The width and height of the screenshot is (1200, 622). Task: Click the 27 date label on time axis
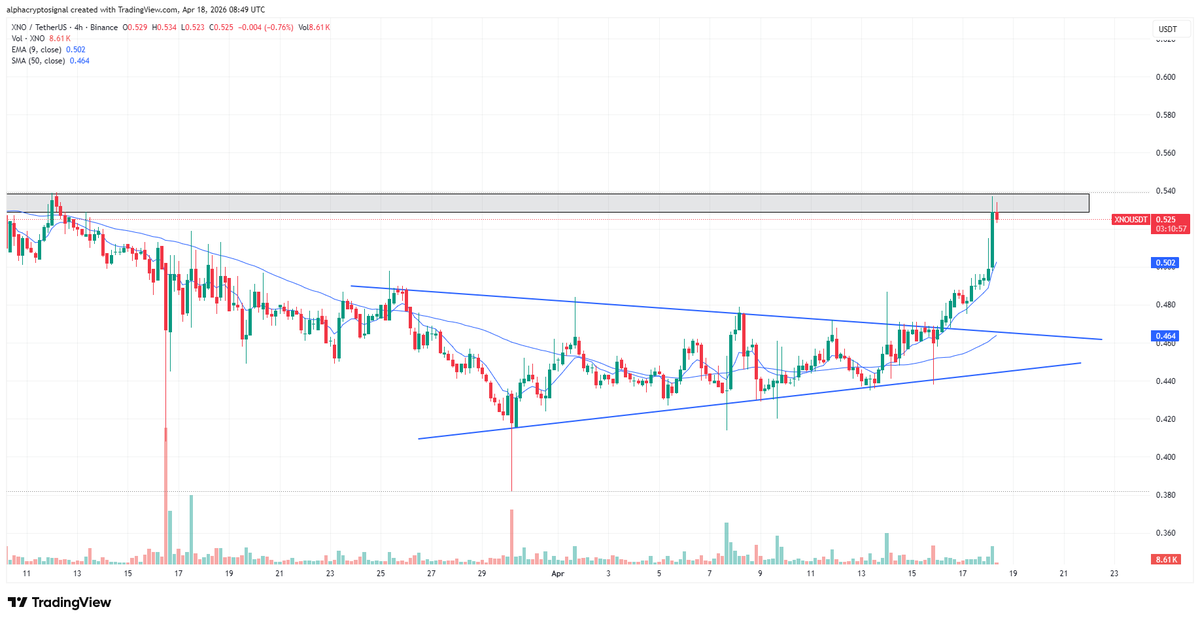[430, 575]
